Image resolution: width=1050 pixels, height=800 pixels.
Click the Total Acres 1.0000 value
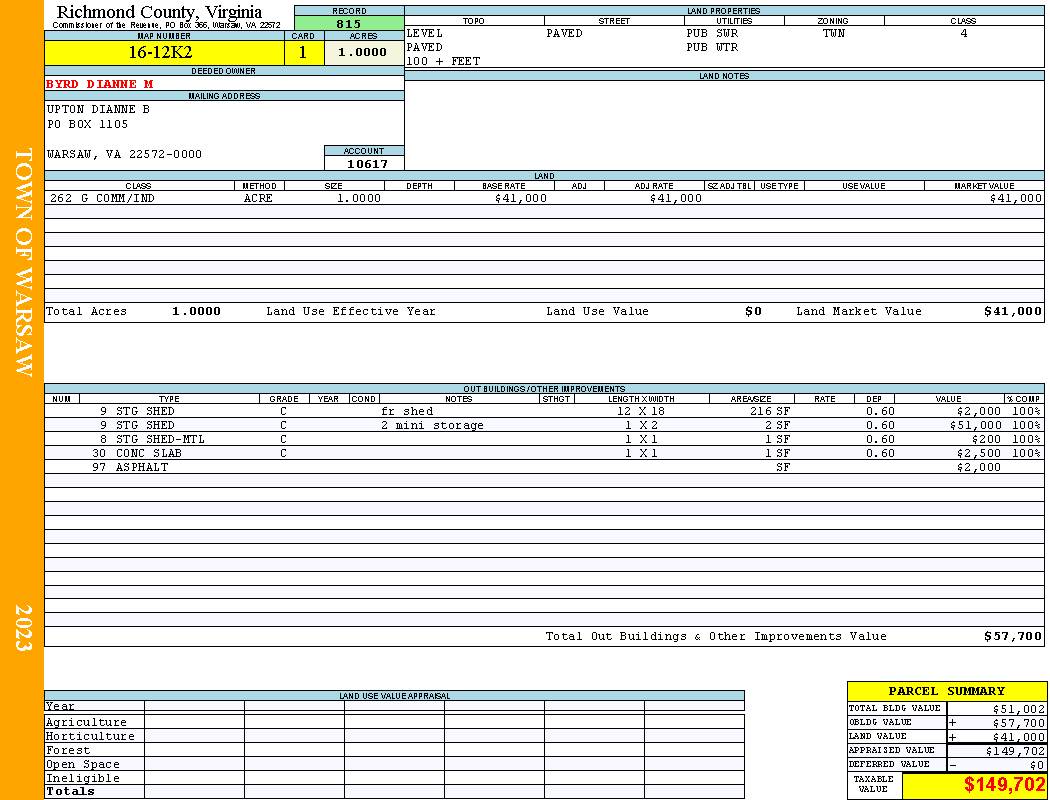pyautogui.click(x=196, y=311)
